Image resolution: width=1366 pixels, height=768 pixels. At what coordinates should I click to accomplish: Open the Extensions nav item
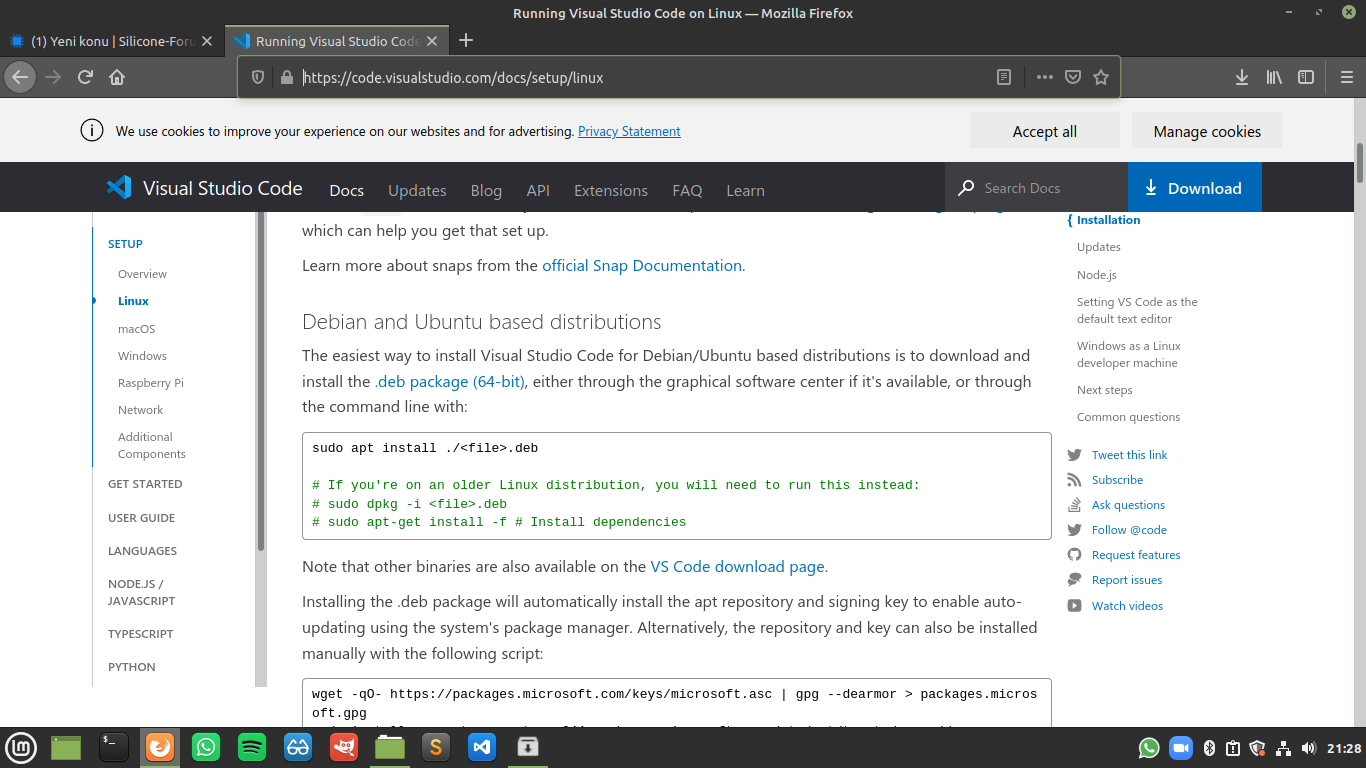(x=611, y=190)
